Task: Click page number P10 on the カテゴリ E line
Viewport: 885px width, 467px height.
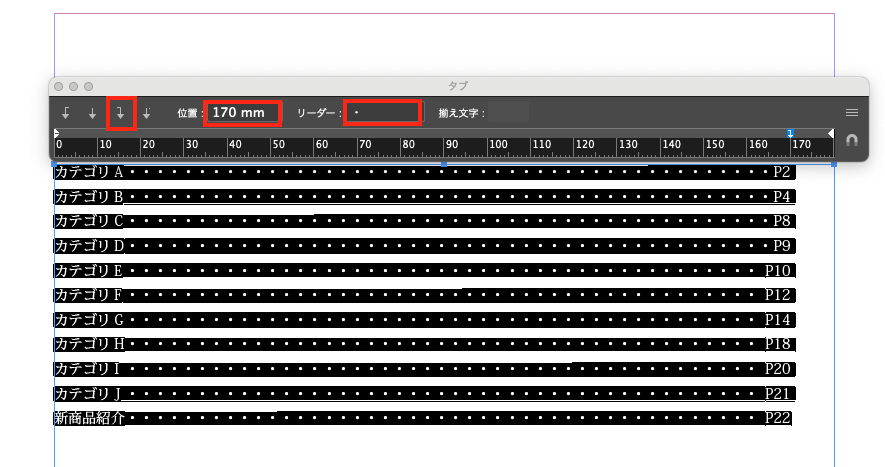Action: point(778,270)
